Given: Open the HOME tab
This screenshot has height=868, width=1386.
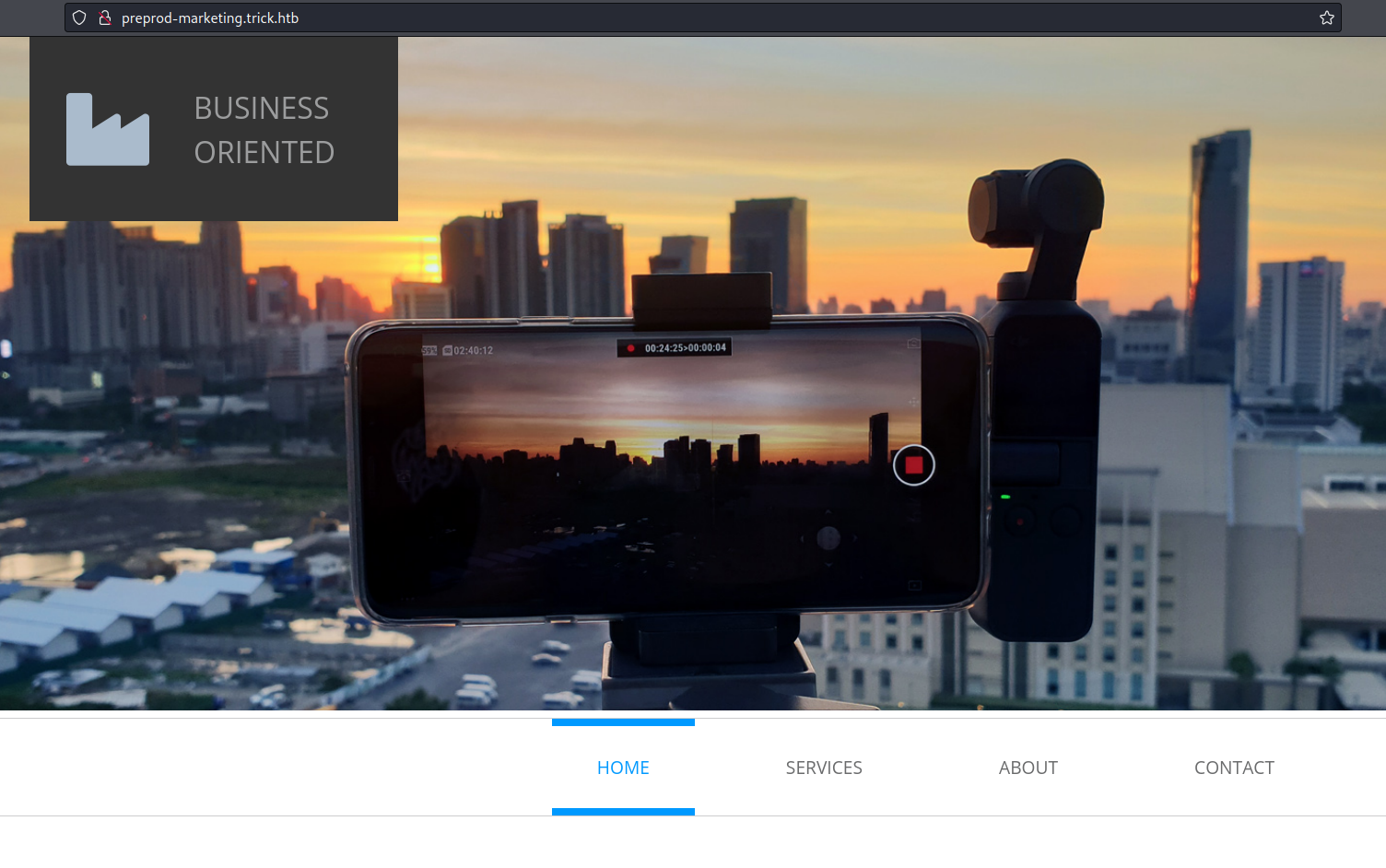Looking at the screenshot, I should pyautogui.click(x=623, y=768).
